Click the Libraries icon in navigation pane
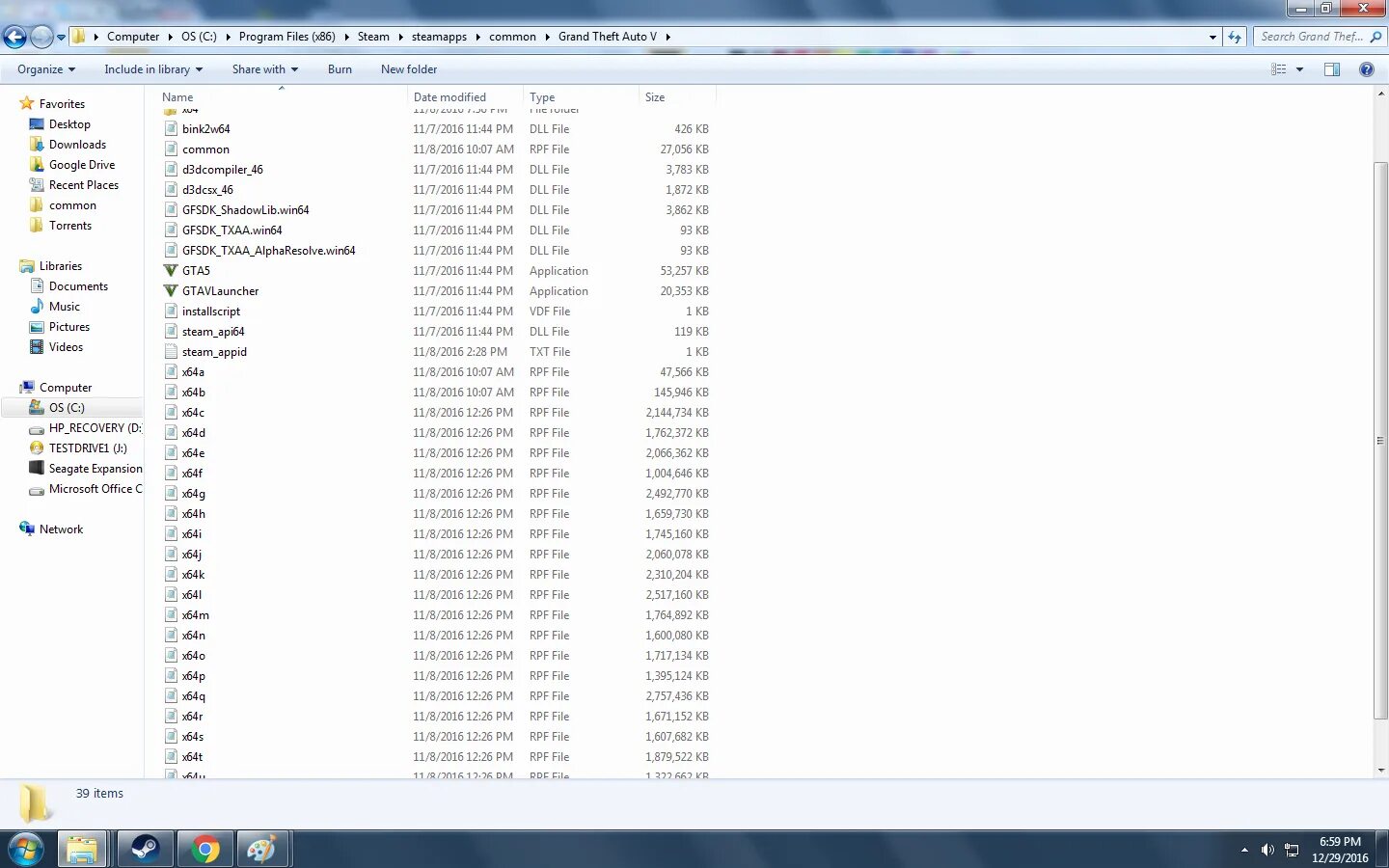1389x868 pixels. point(27,266)
